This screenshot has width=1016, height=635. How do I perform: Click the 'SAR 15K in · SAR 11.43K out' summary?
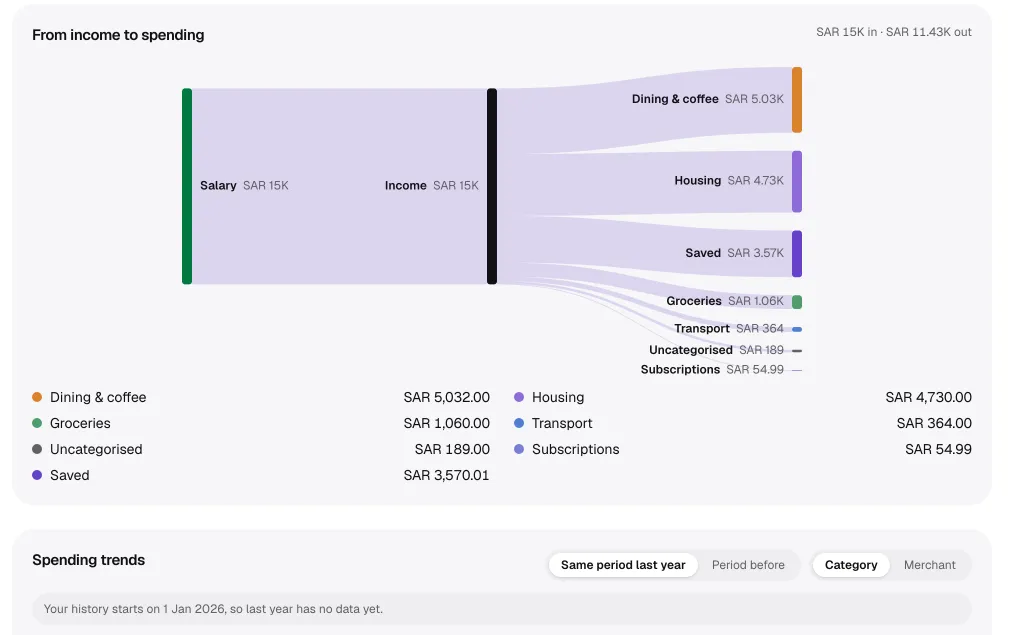[x=894, y=32]
